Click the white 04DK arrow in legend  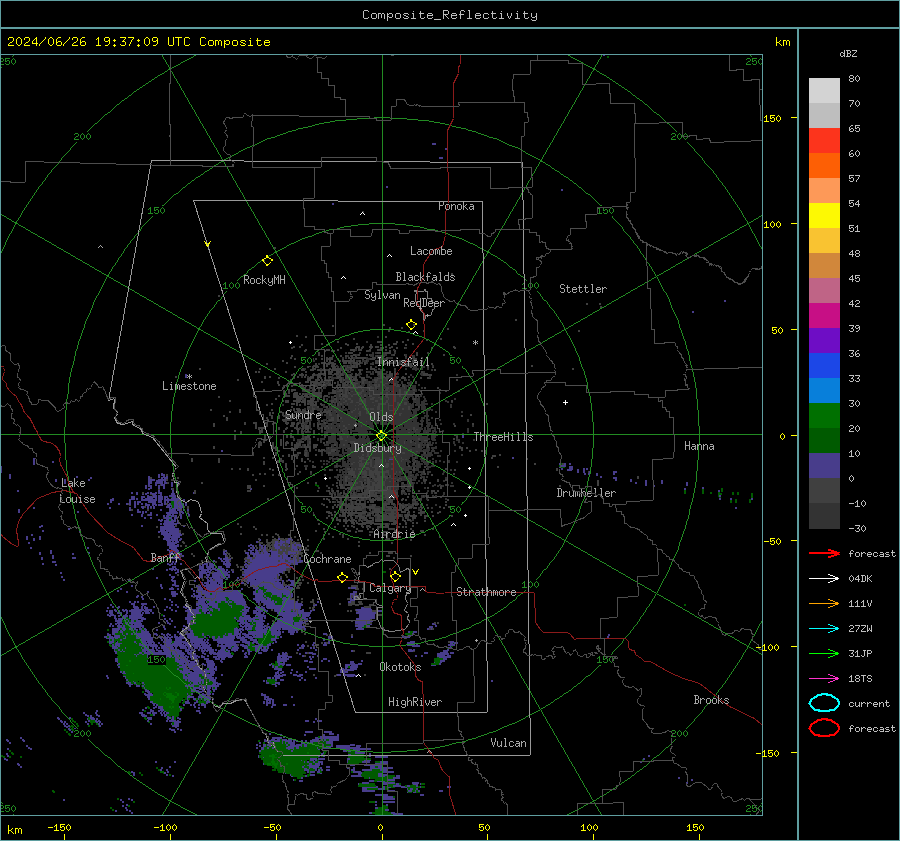(824, 579)
